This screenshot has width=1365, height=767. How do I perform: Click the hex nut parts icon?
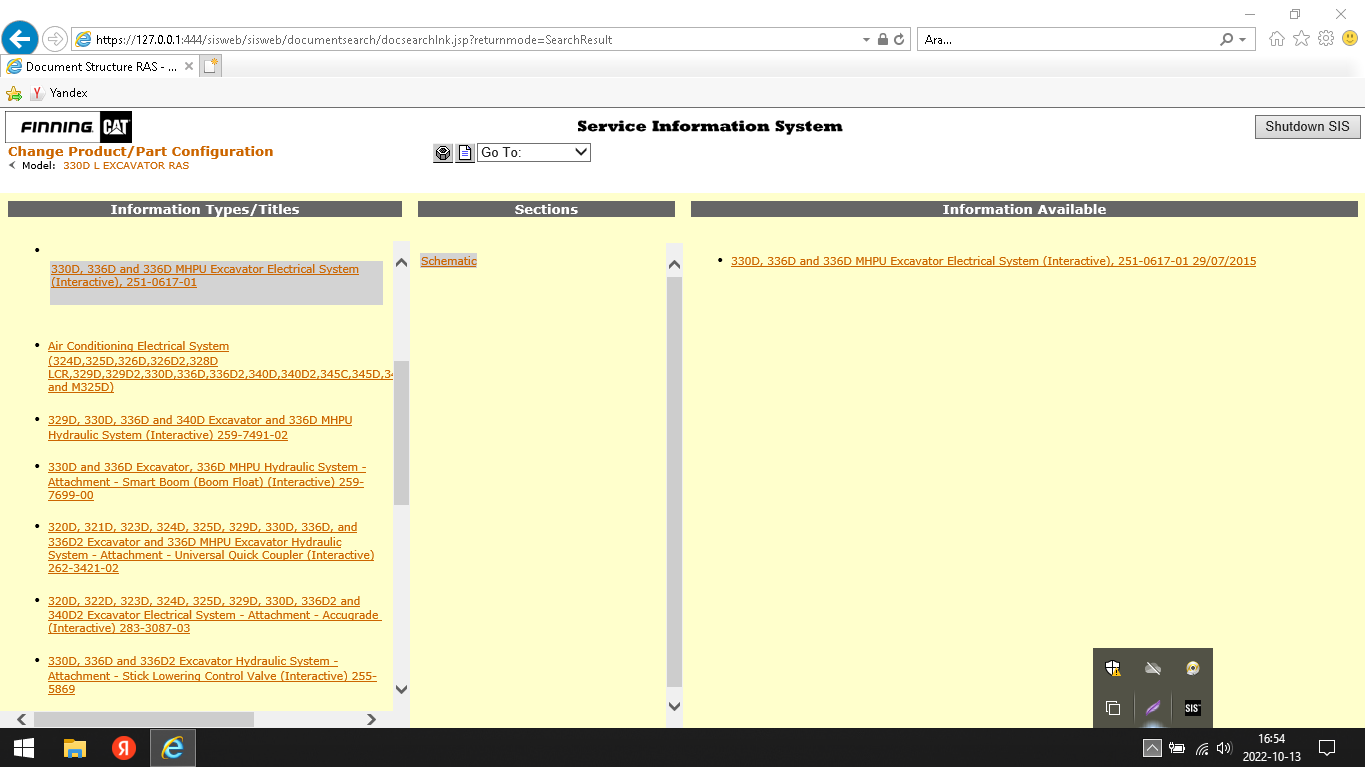(x=443, y=153)
